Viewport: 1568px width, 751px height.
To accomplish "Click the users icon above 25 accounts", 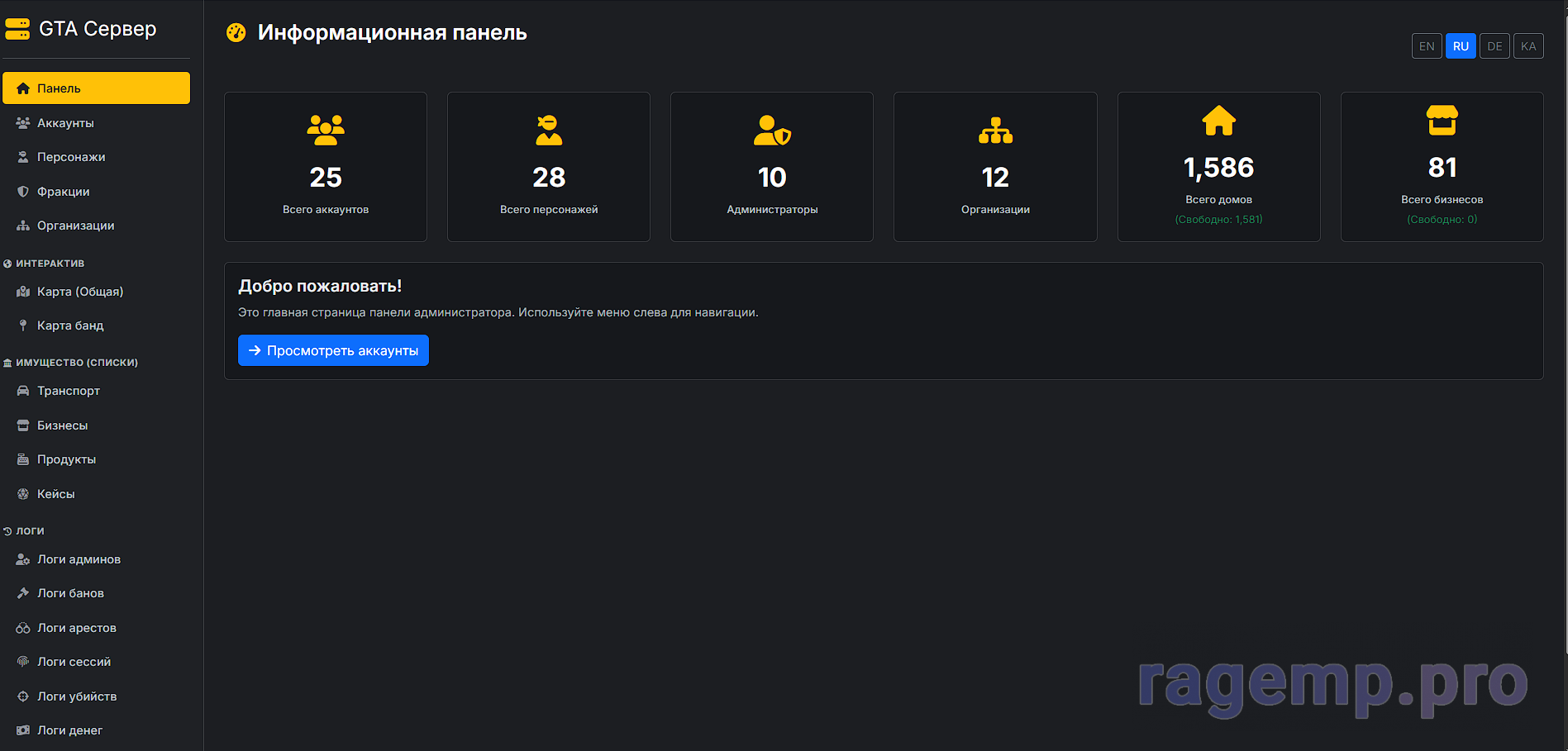I will tap(326, 130).
